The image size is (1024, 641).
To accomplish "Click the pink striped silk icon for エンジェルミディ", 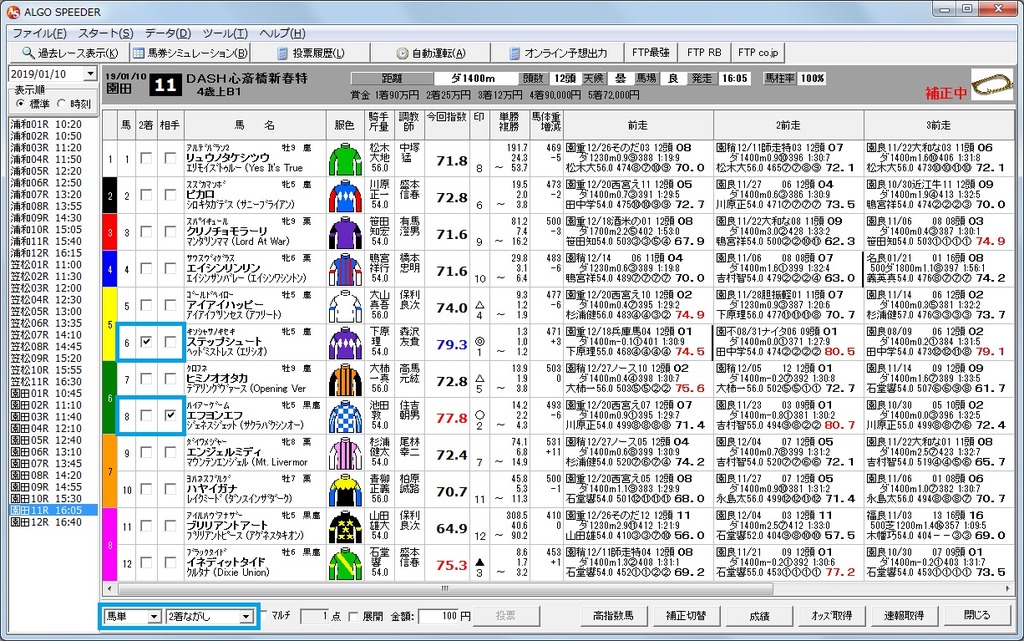I will (345, 452).
